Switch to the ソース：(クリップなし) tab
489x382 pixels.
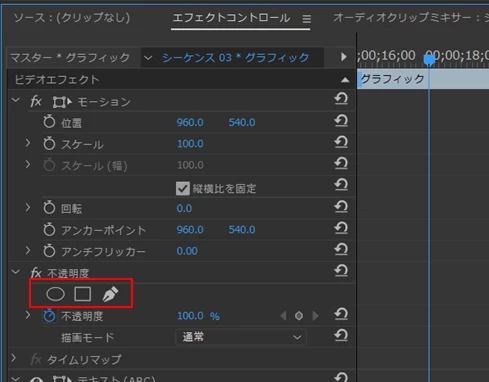coord(72,17)
